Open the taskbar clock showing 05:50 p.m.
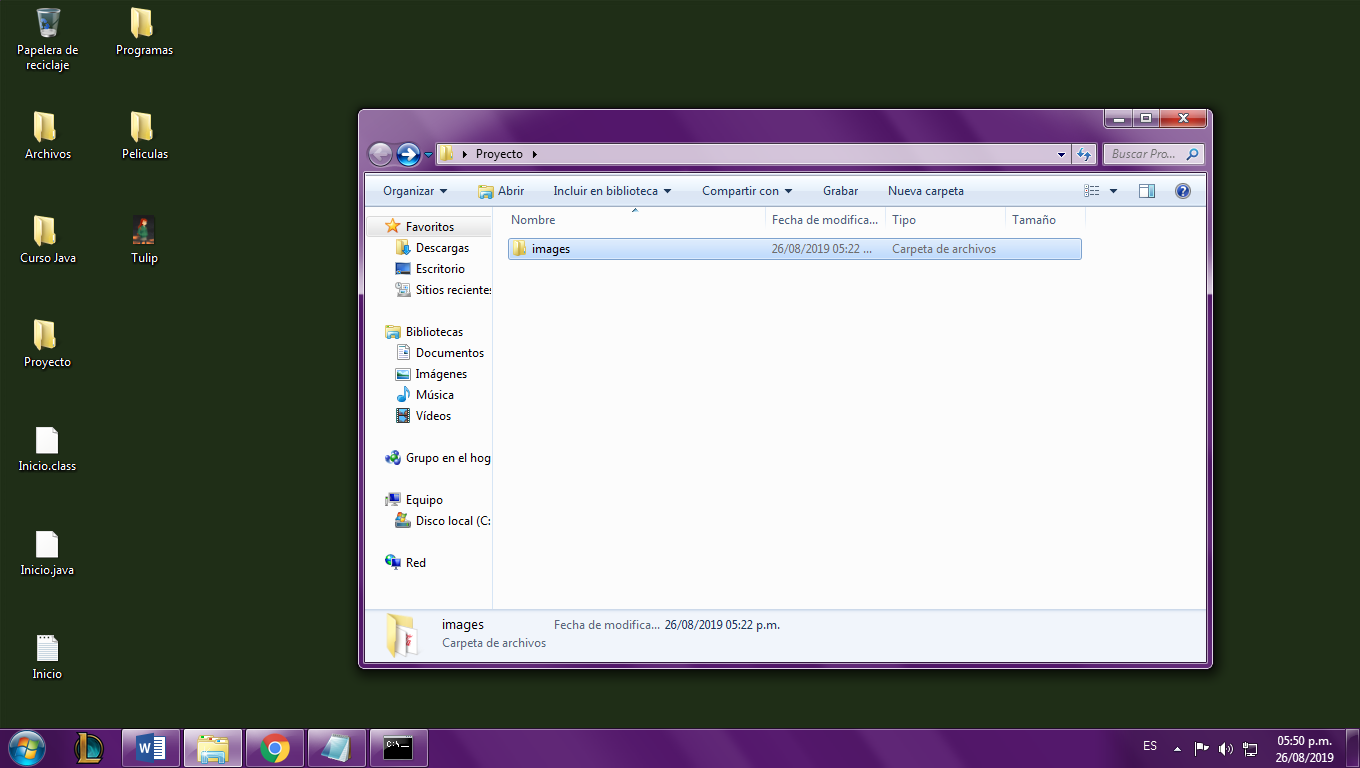 (x=1304, y=749)
